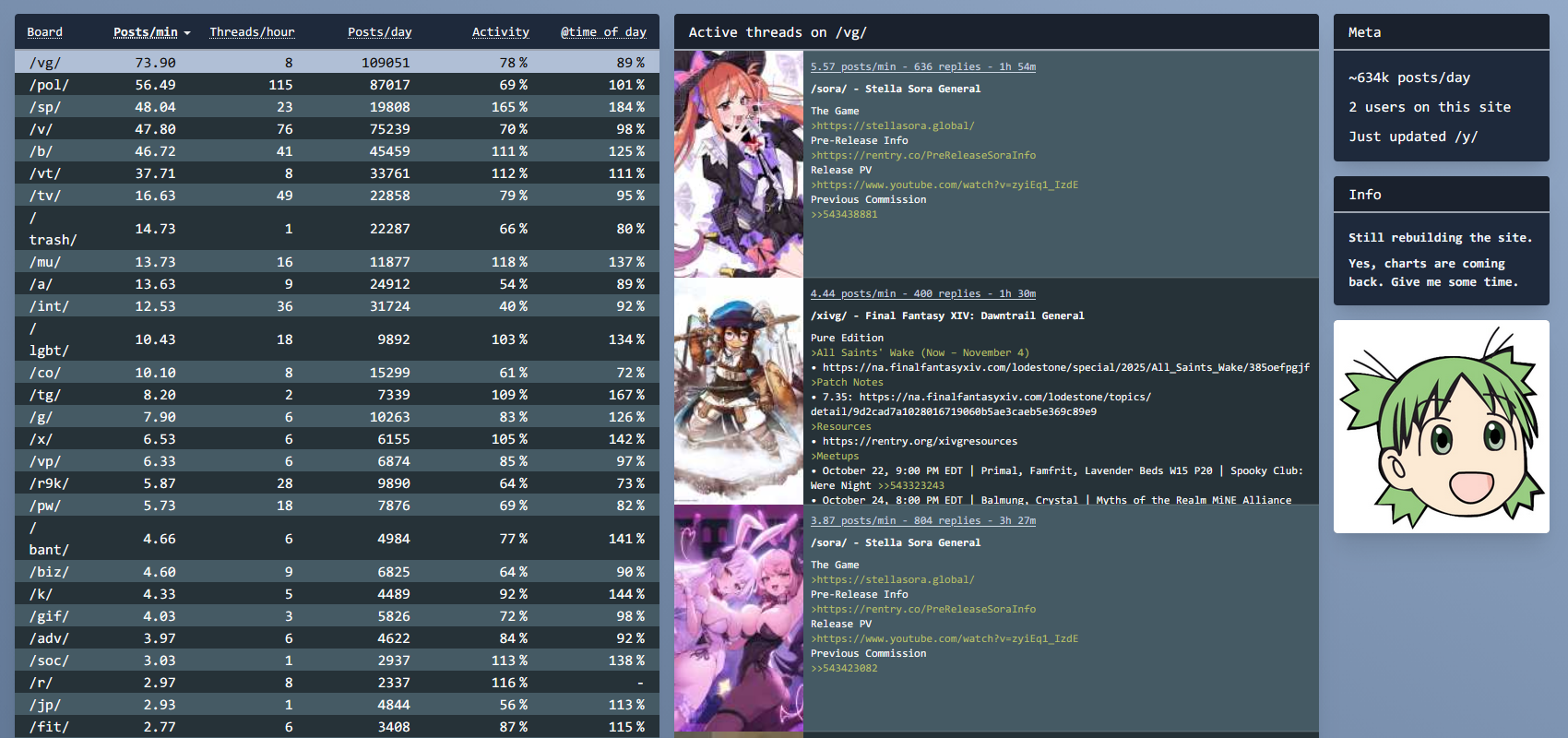Sort the table by Posts/min header
This screenshot has width=1568, height=738.
pyautogui.click(x=146, y=32)
